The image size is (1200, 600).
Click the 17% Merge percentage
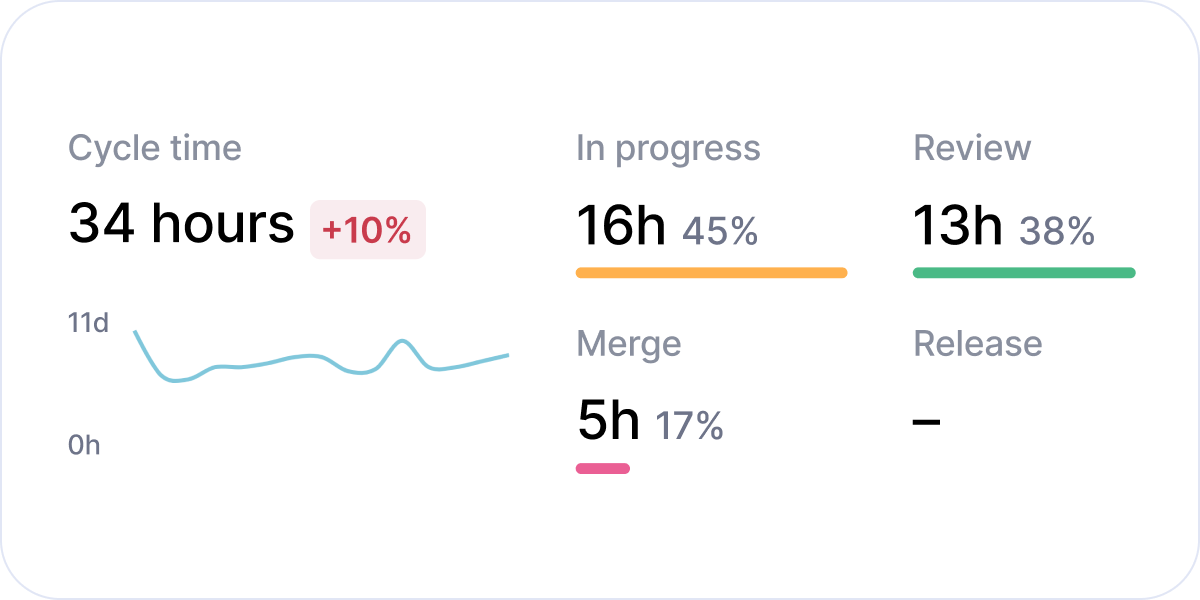[x=689, y=426]
